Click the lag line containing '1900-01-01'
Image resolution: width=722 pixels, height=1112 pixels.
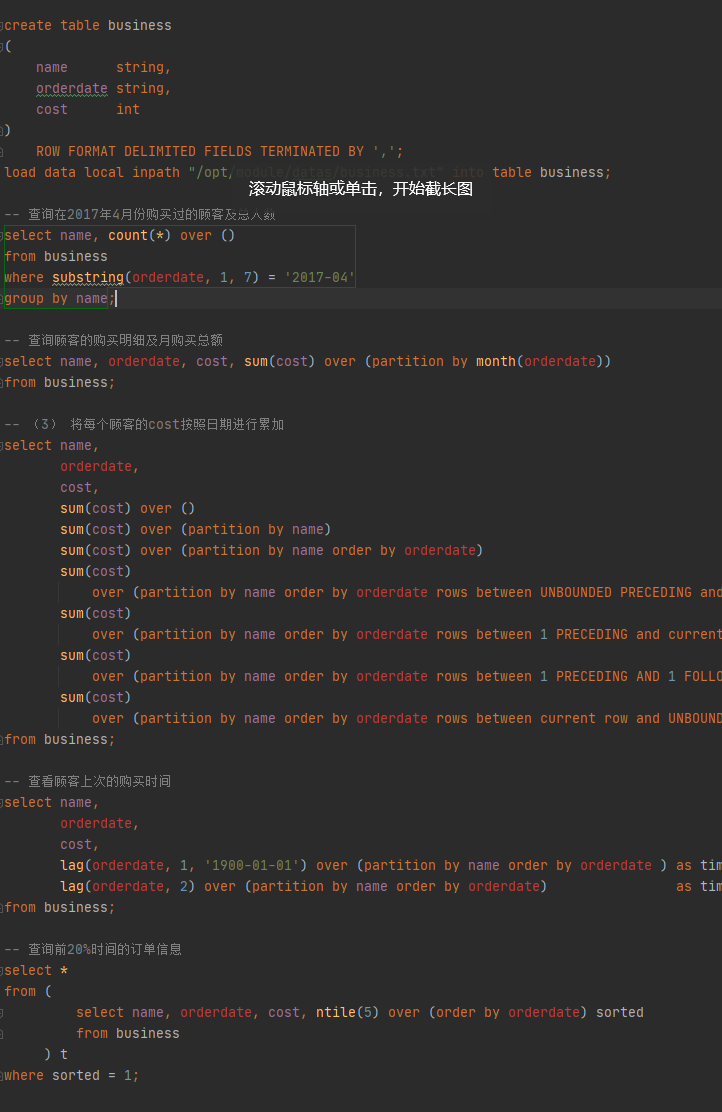point(391,866)
